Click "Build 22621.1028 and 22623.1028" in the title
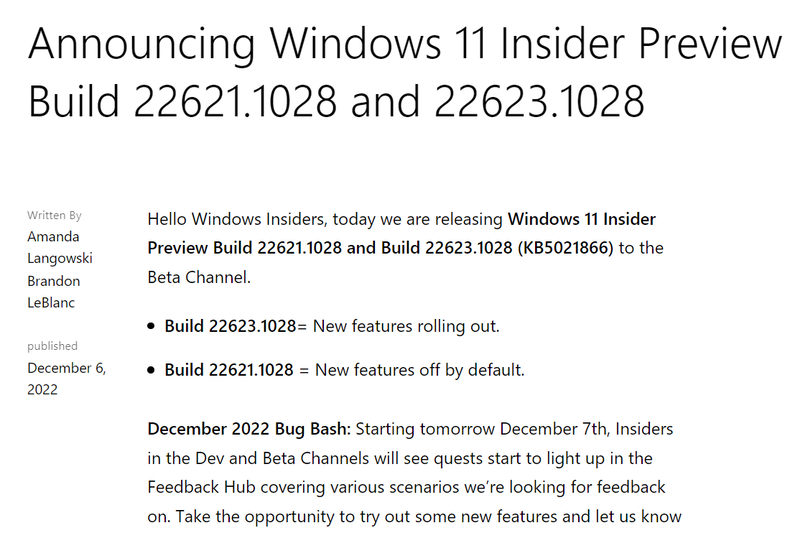This screenshot has width=800, height=533. click(x=336, y=101)
